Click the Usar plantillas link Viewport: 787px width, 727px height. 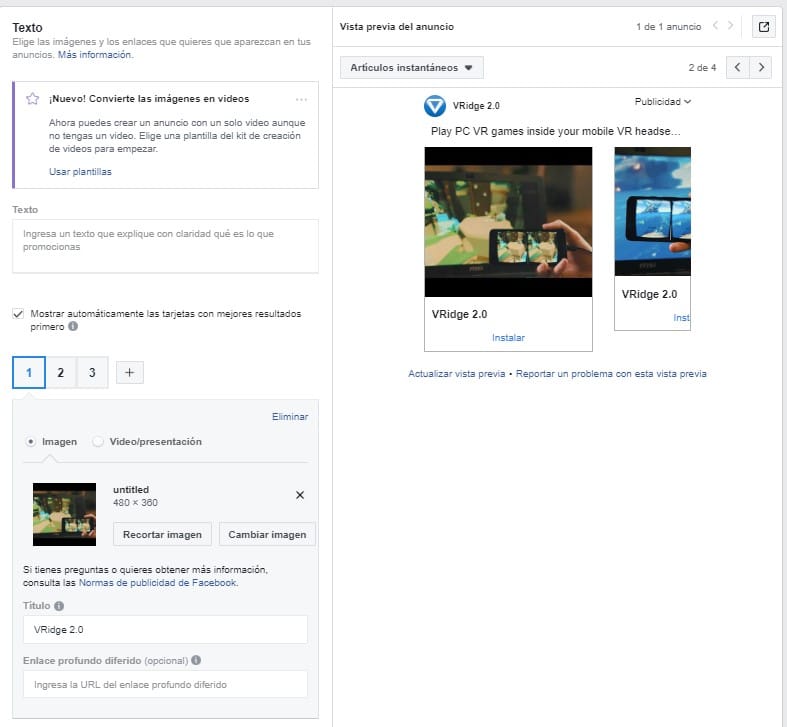coord(80,172)
